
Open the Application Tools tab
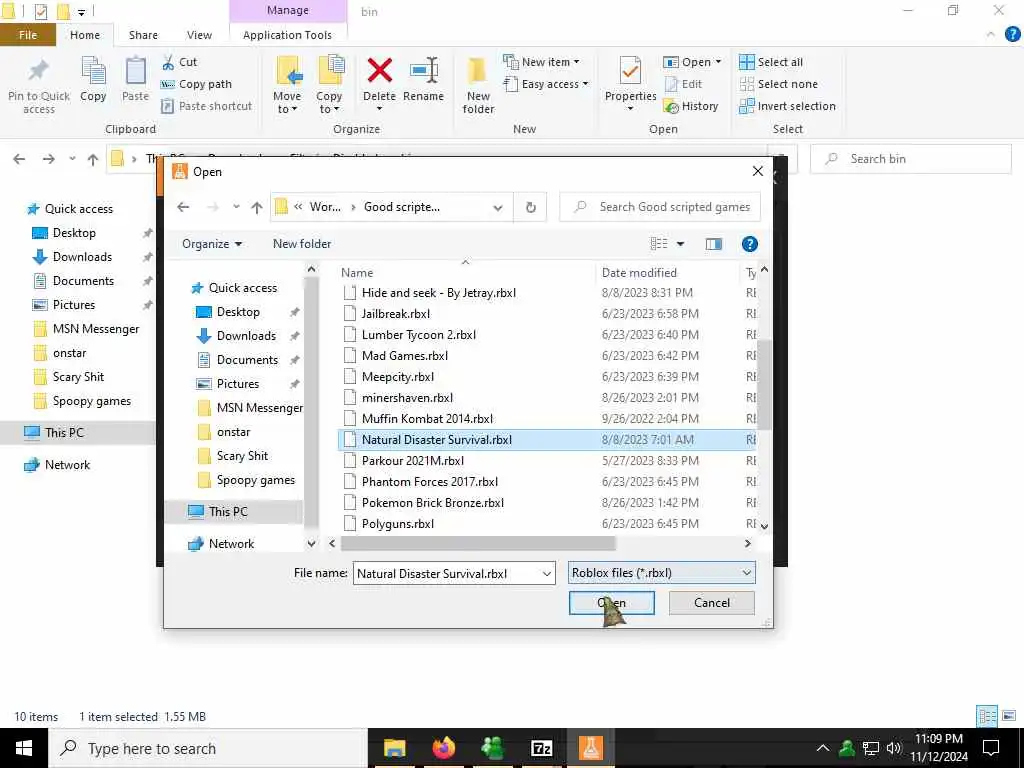point(287,35)
